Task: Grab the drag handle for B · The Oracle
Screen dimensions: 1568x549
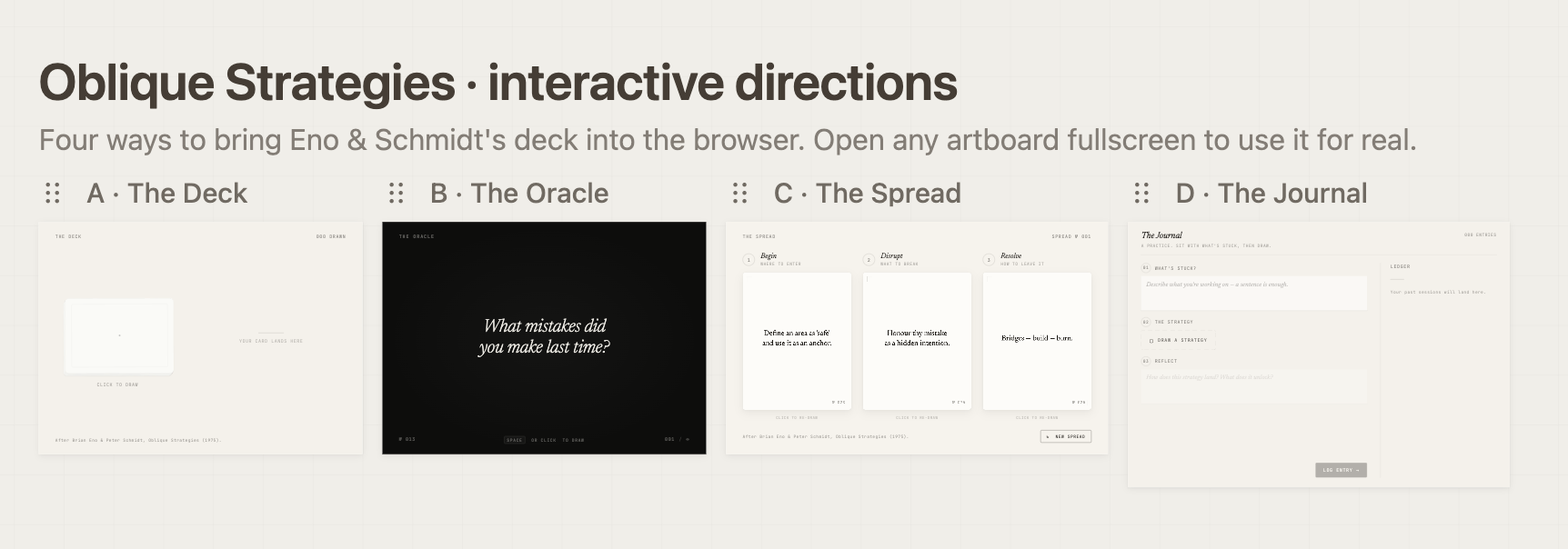Action: [x=396, y=193]
